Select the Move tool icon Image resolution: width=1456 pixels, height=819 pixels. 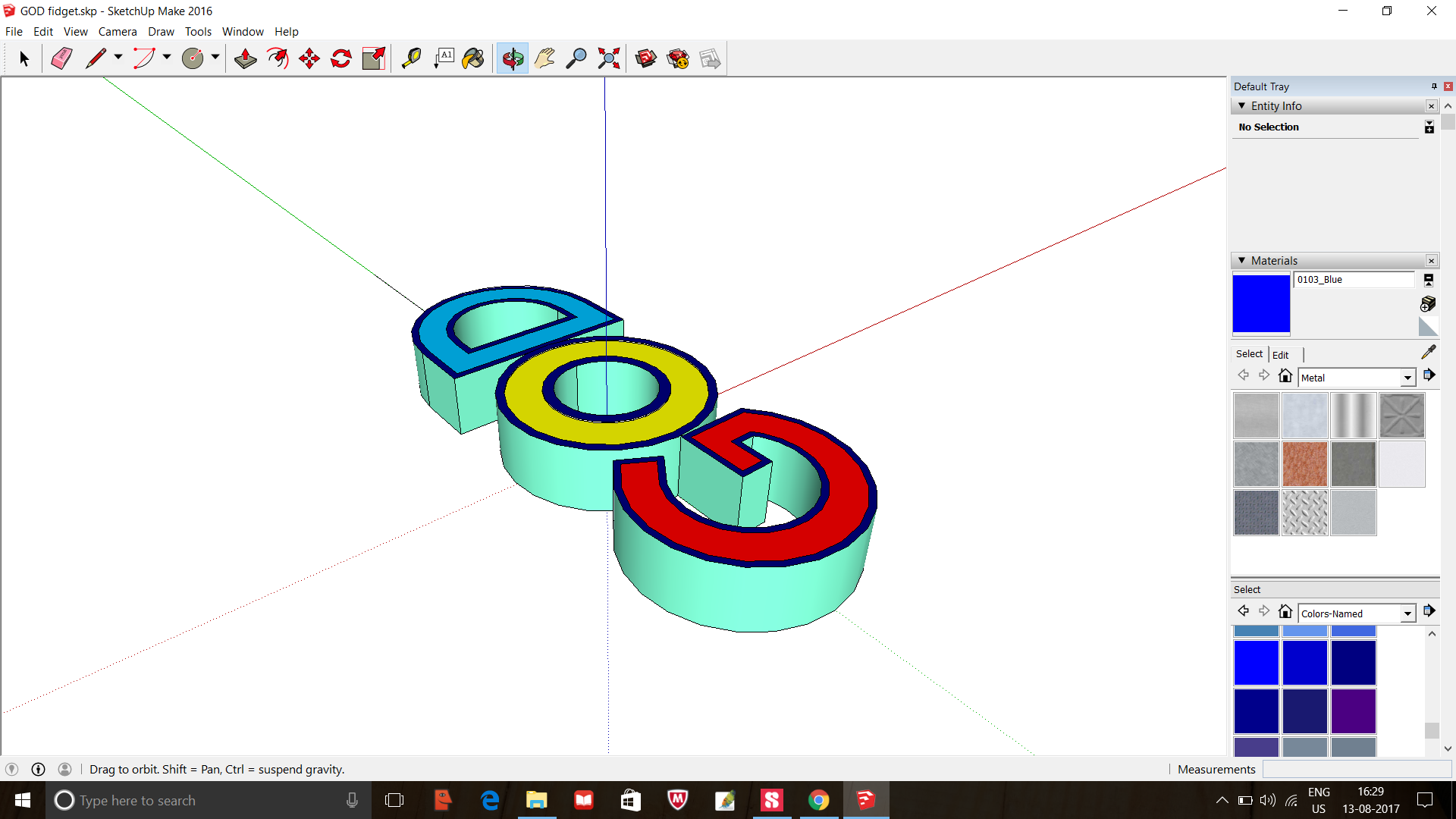click(310, 58)
